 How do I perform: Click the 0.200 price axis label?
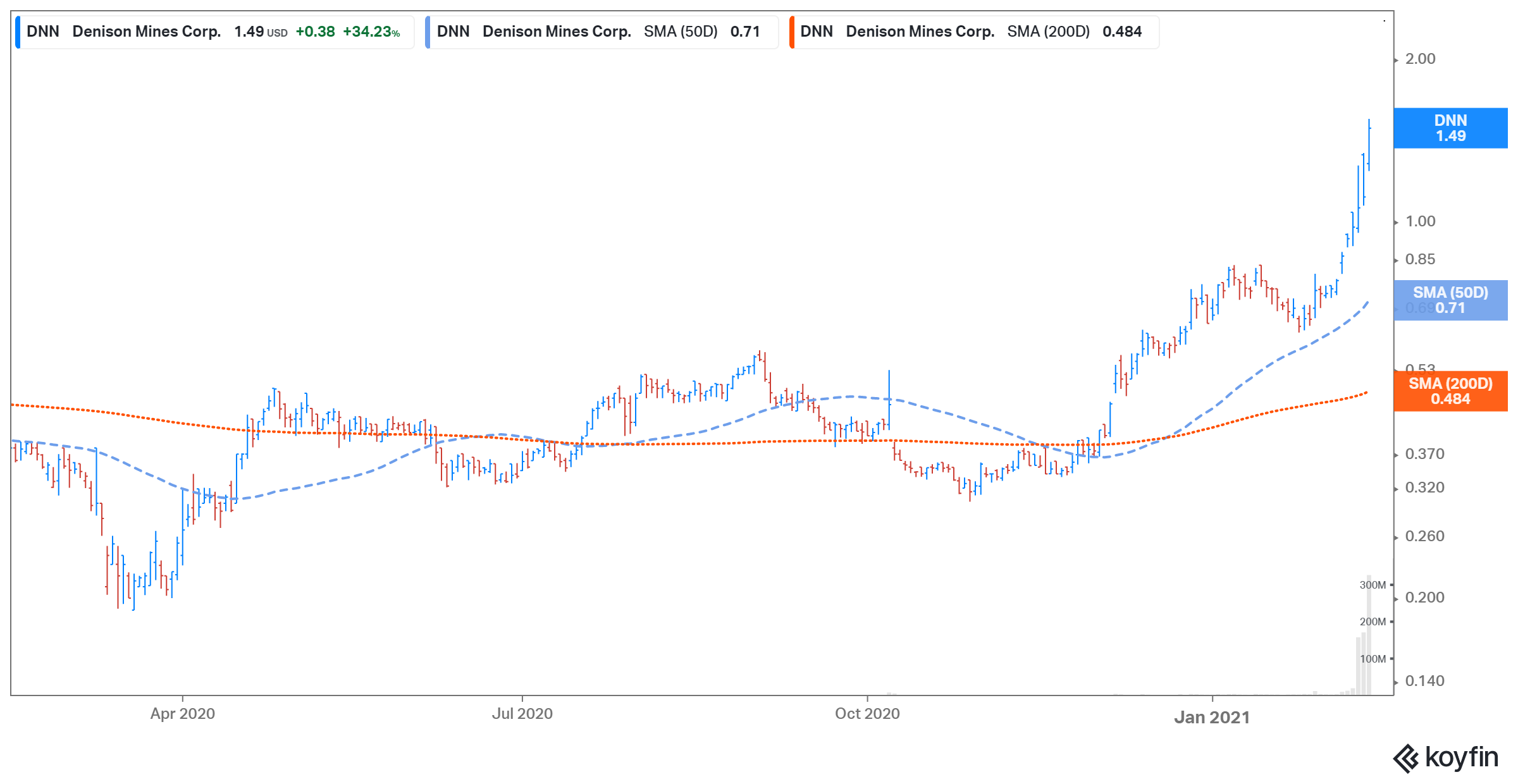coord(1425,597)
